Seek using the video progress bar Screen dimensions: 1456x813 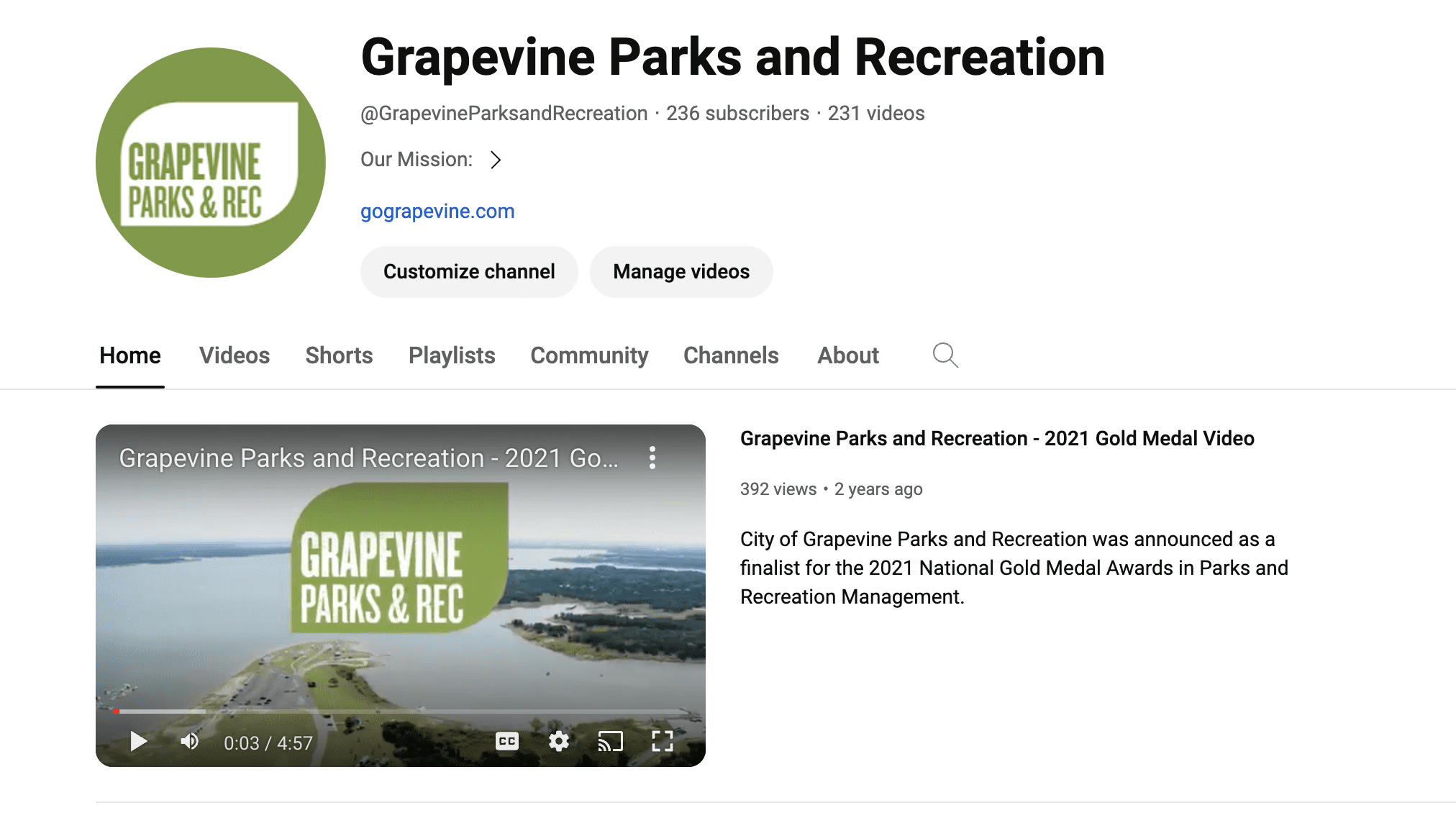400,712
